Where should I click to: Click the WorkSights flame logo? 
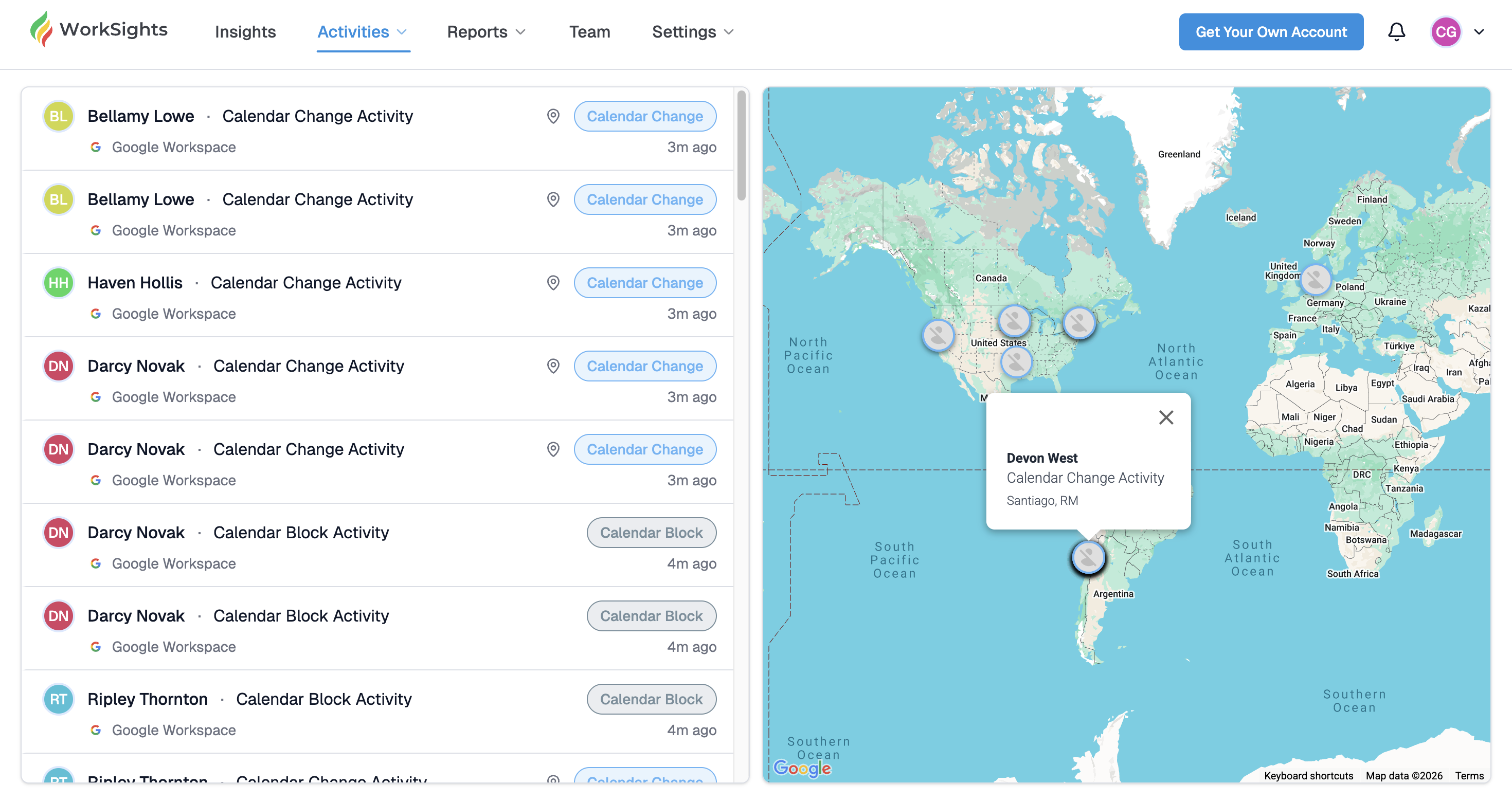pyautogui.click(x=41, y=29)
